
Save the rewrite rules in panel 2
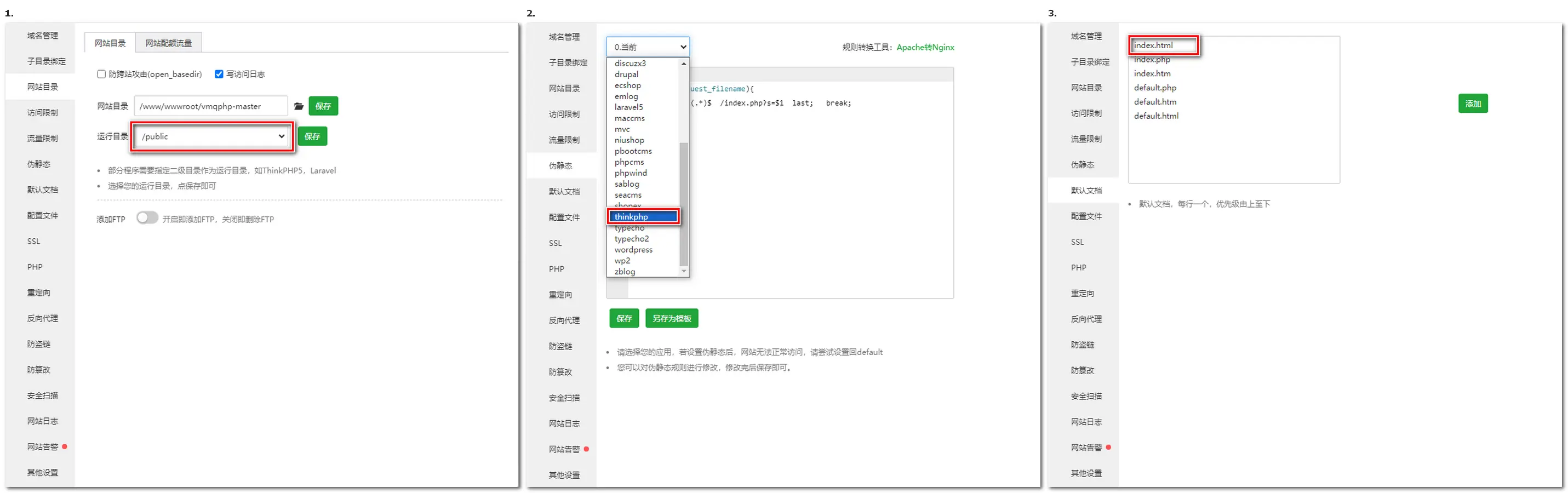(624, 318)
